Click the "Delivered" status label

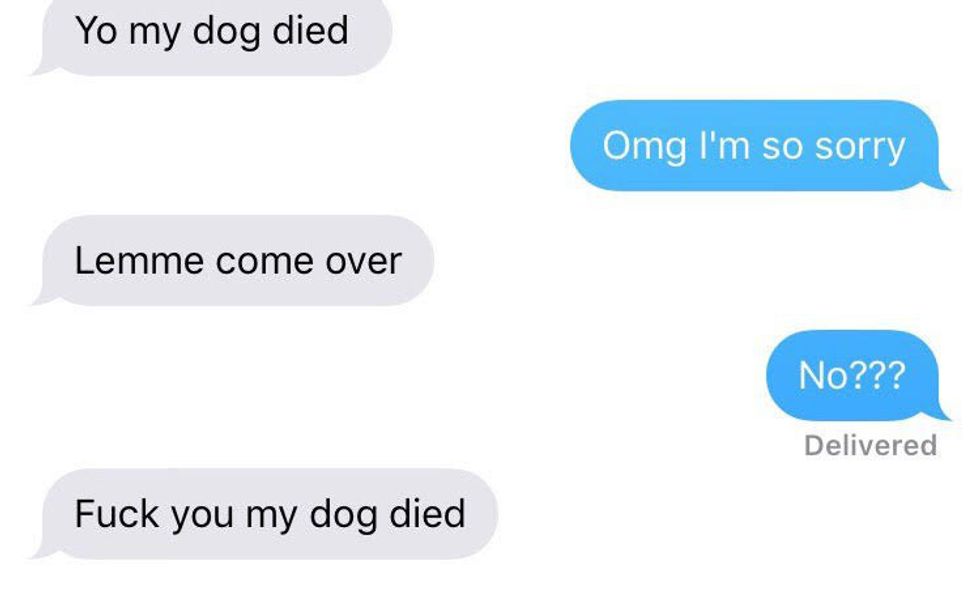(x=871, y=445)
